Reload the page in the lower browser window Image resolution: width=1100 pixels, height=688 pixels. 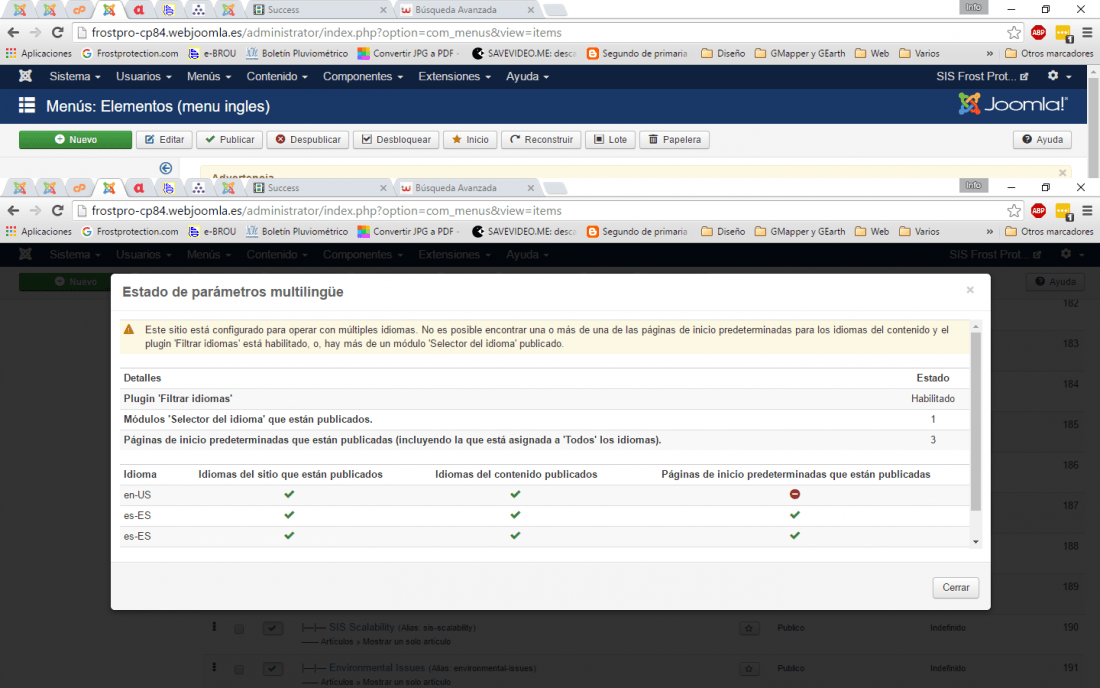(x=58, y=210)
